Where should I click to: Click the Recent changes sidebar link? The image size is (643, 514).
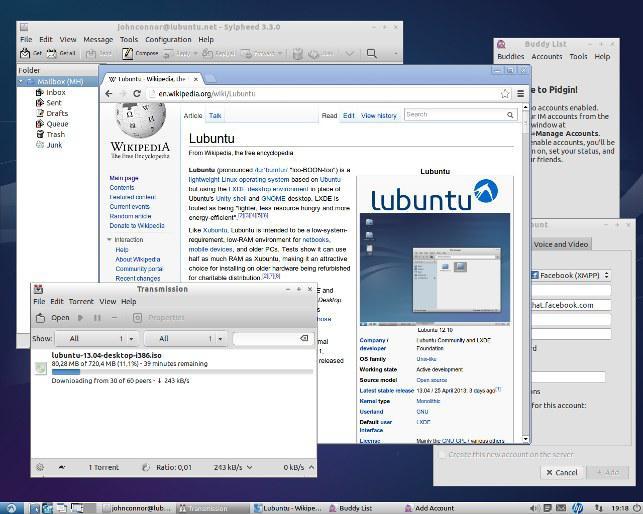[x=138, y=279]
